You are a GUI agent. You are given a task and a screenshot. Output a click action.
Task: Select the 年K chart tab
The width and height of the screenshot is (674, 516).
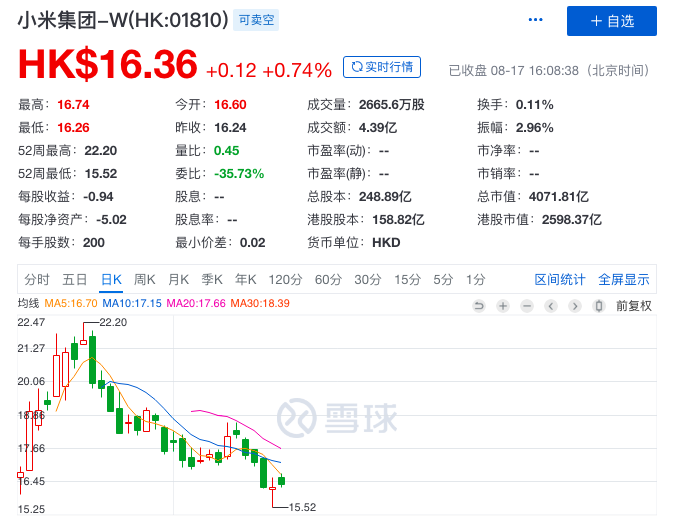coord(245,280)
